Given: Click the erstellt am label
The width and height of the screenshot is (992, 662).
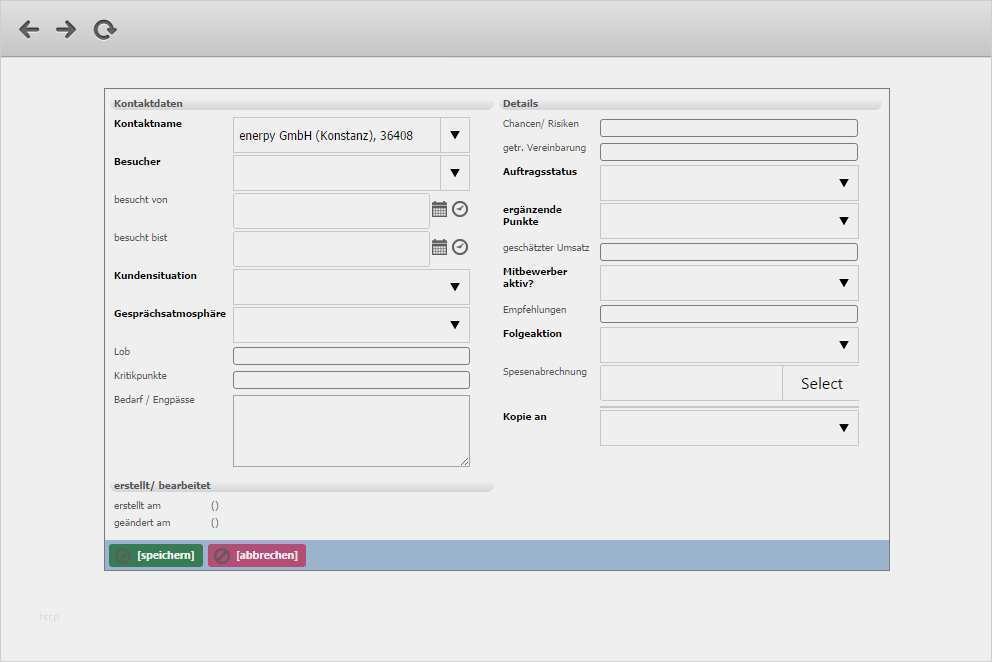Looking at the screenshot, I should [137, 506].
